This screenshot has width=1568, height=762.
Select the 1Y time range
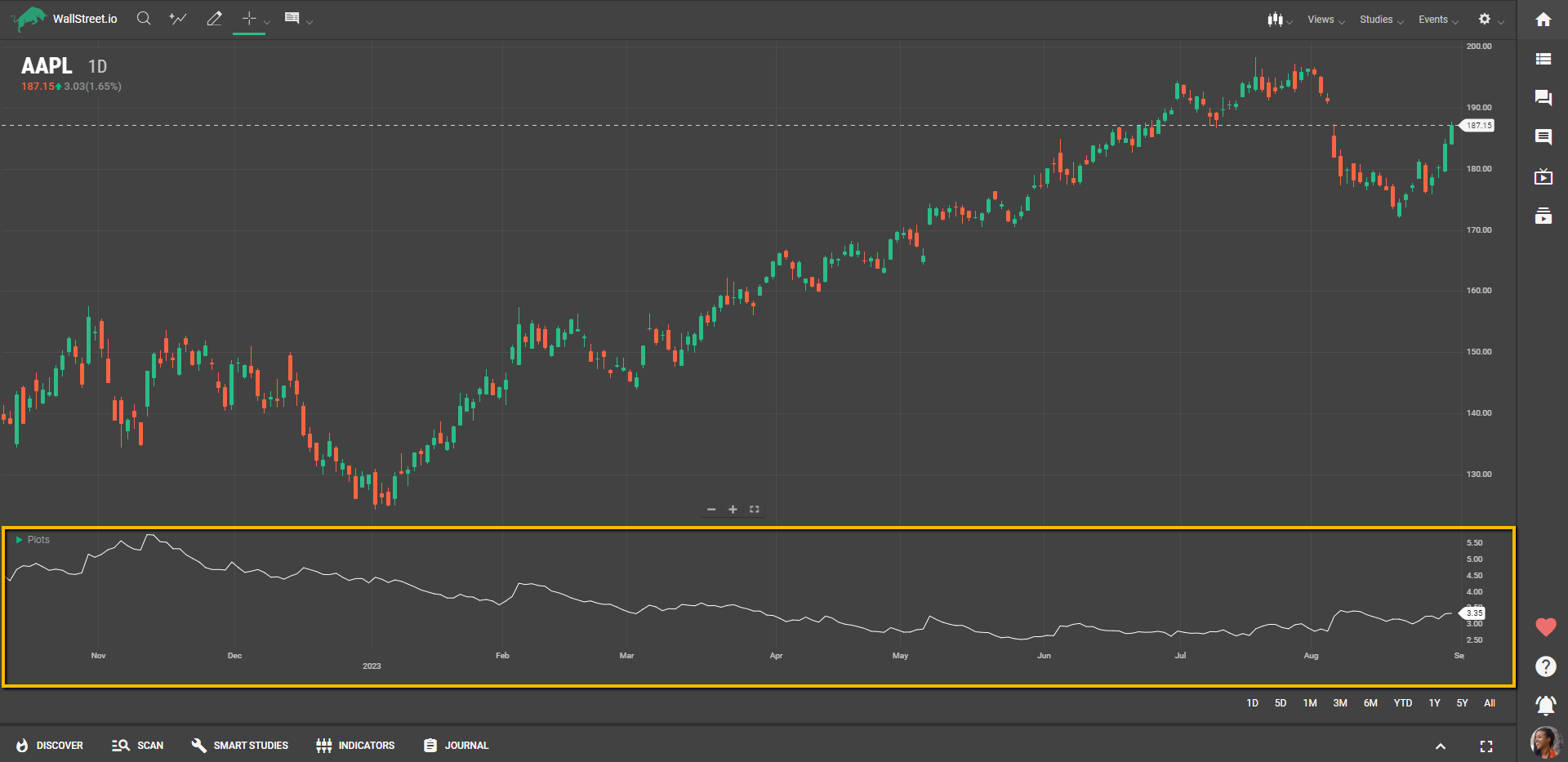tap(1434, 703)
